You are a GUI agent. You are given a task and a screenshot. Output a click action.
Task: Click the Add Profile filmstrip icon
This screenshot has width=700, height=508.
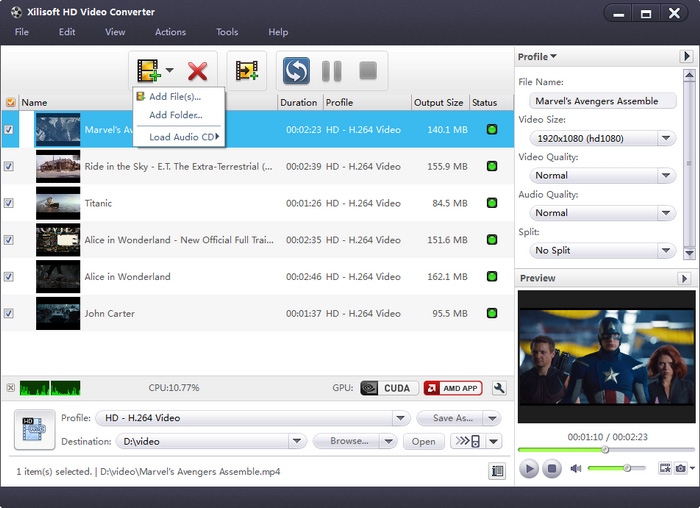click(246, 71)
